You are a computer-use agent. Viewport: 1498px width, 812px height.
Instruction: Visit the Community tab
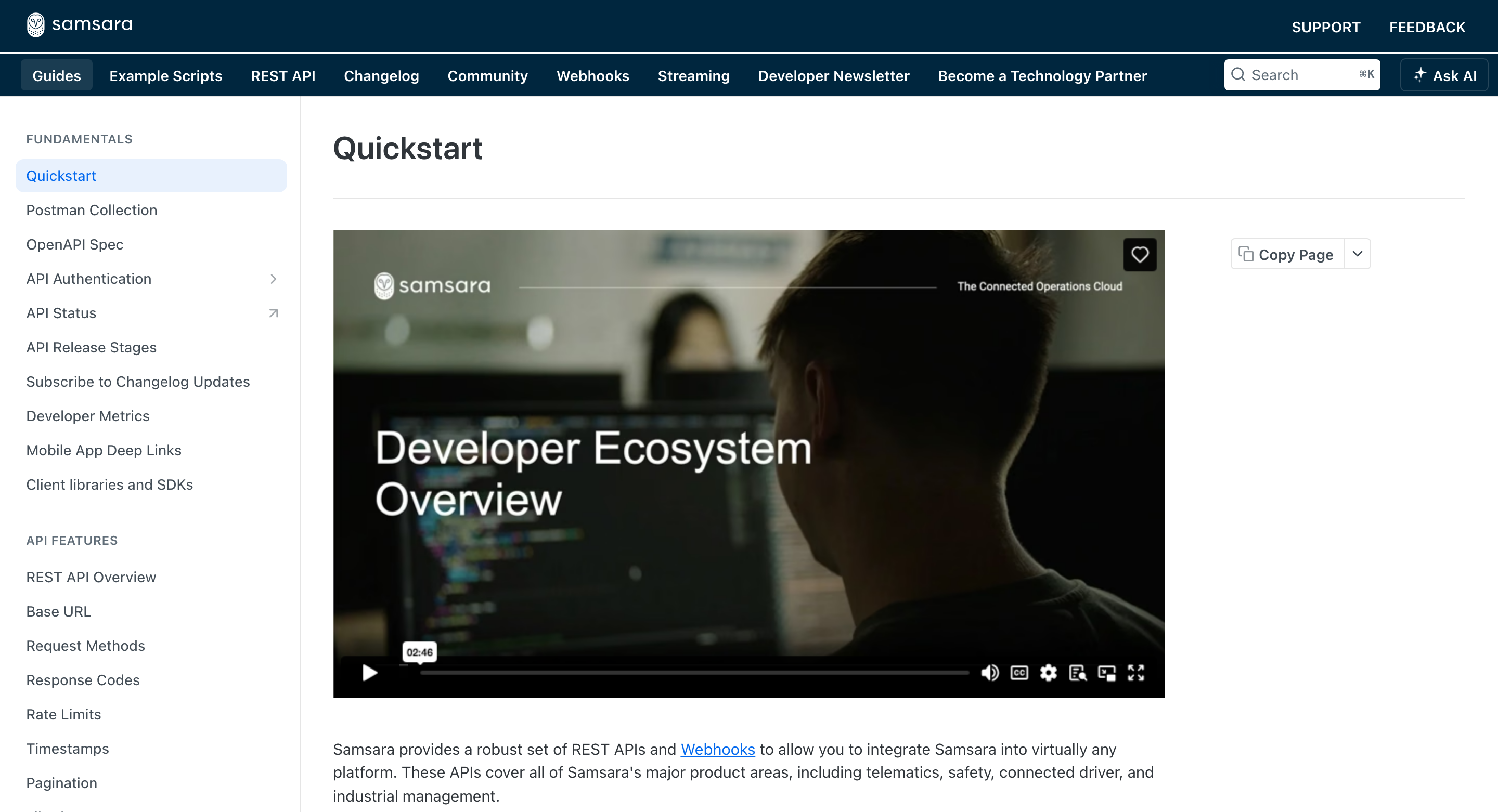click(488, 75)
